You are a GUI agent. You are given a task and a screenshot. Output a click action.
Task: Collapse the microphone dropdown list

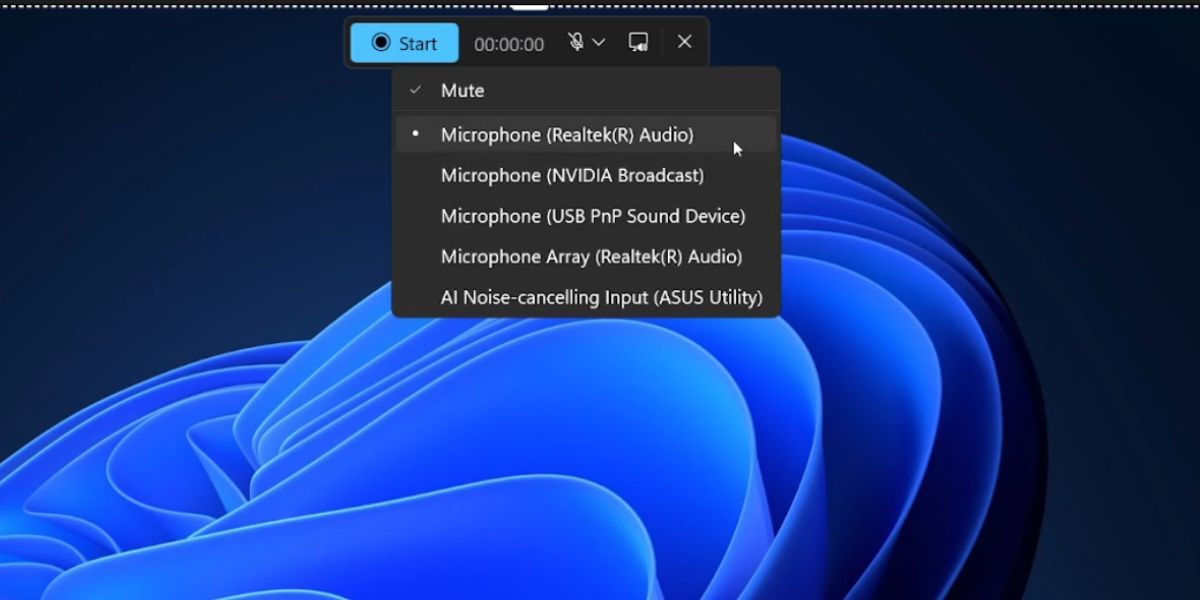pos(597,42)
